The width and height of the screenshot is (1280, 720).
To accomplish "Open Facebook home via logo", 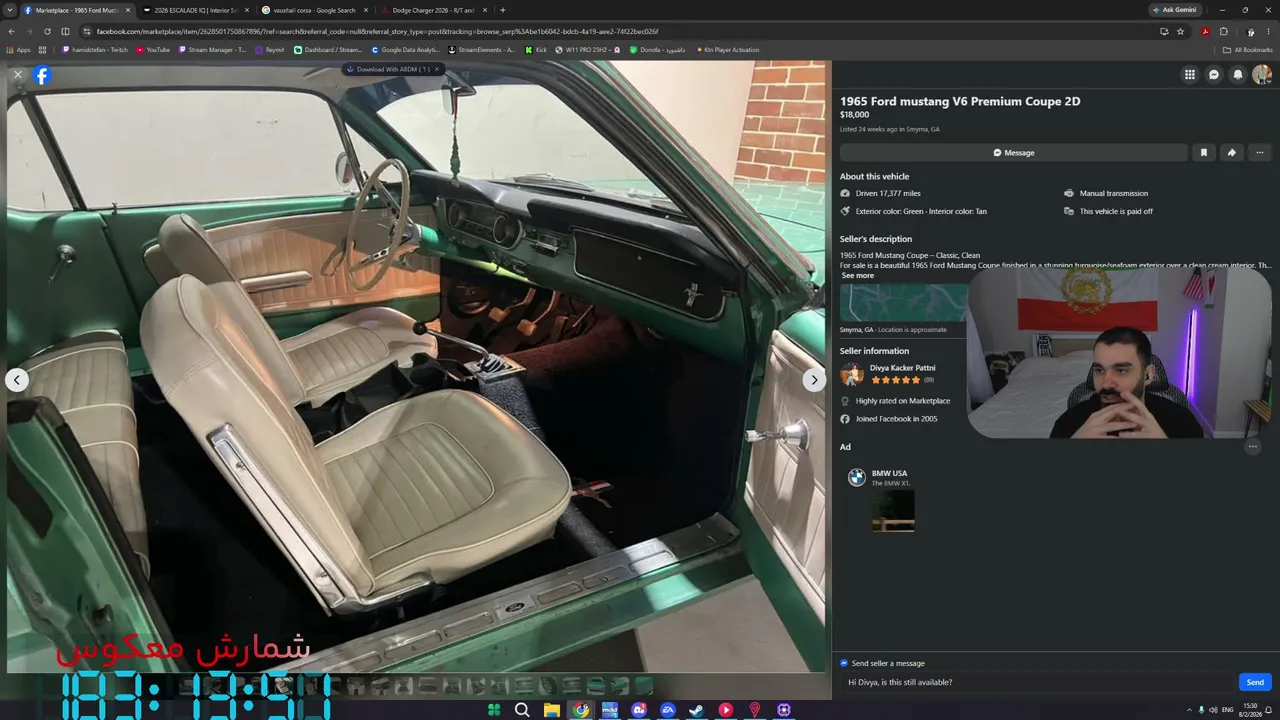I will click(x=42, y=75).
